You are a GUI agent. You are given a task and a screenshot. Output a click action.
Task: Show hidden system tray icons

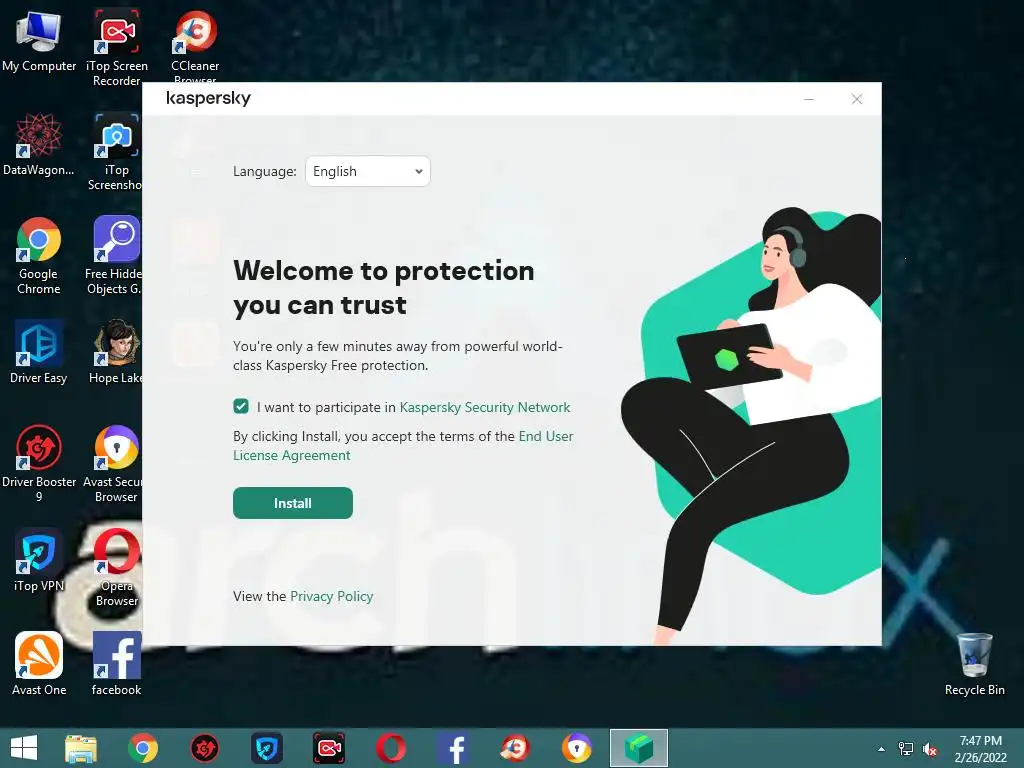[x=882, y=749]
